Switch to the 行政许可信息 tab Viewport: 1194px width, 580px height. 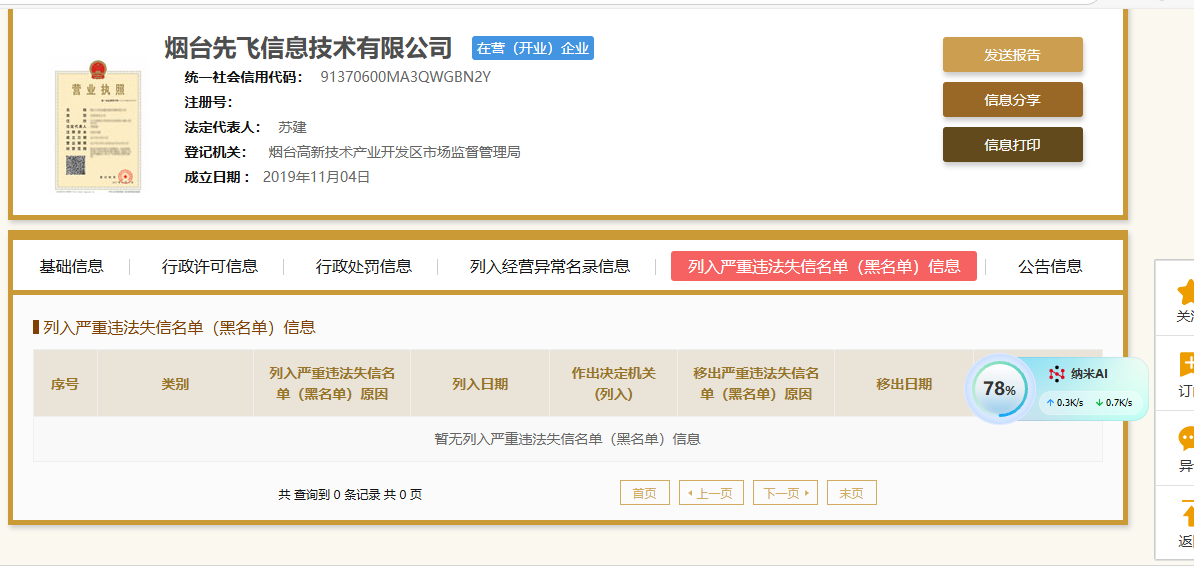pyautogui.click(x=209, y=266)
